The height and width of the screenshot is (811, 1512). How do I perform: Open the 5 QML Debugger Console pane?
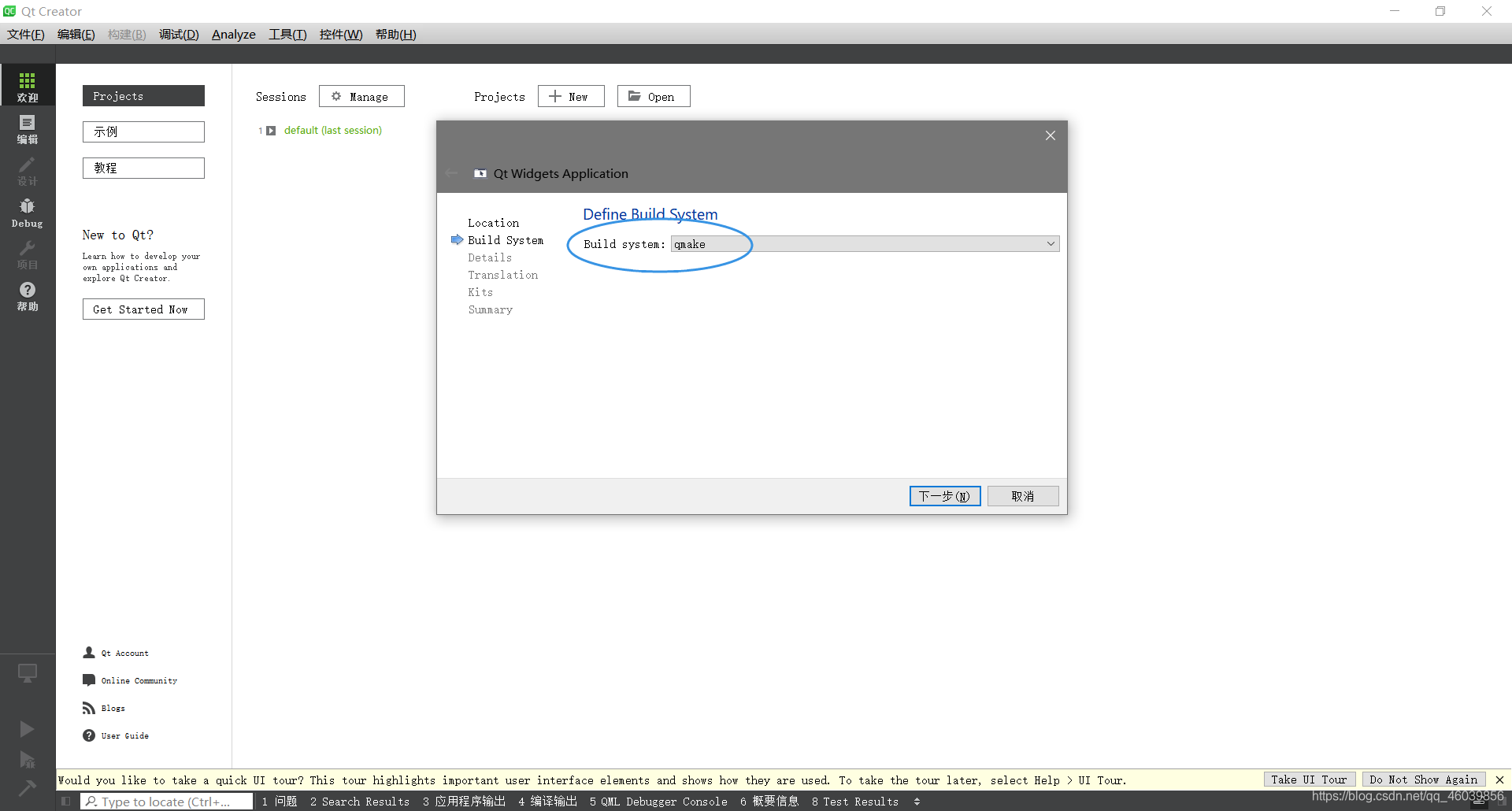[658, 802]
